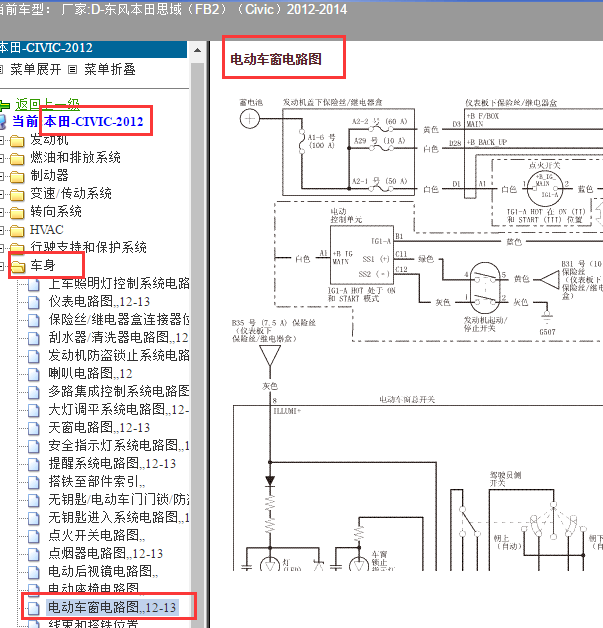The image size is (603, 628).
Task: Click the folder icon beside 变速/传动系统
Action: pos(17,195)
